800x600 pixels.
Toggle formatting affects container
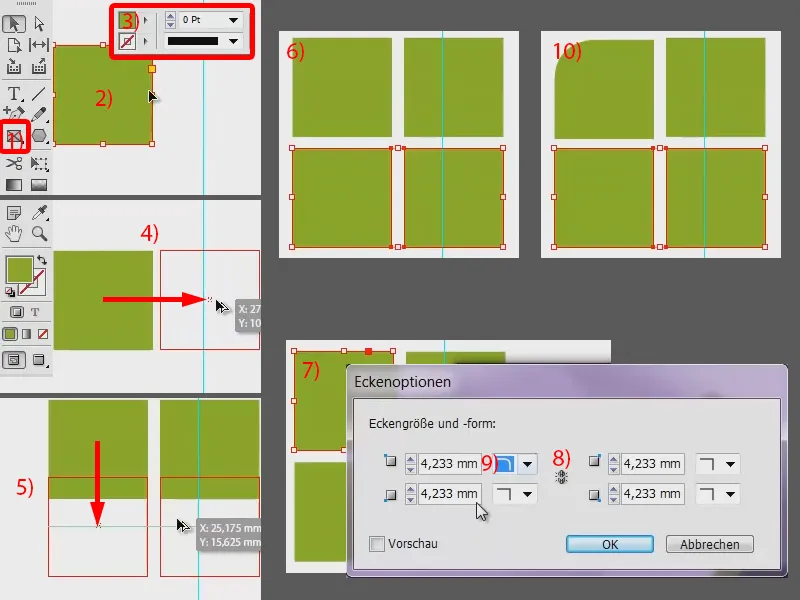pos(16,312)
